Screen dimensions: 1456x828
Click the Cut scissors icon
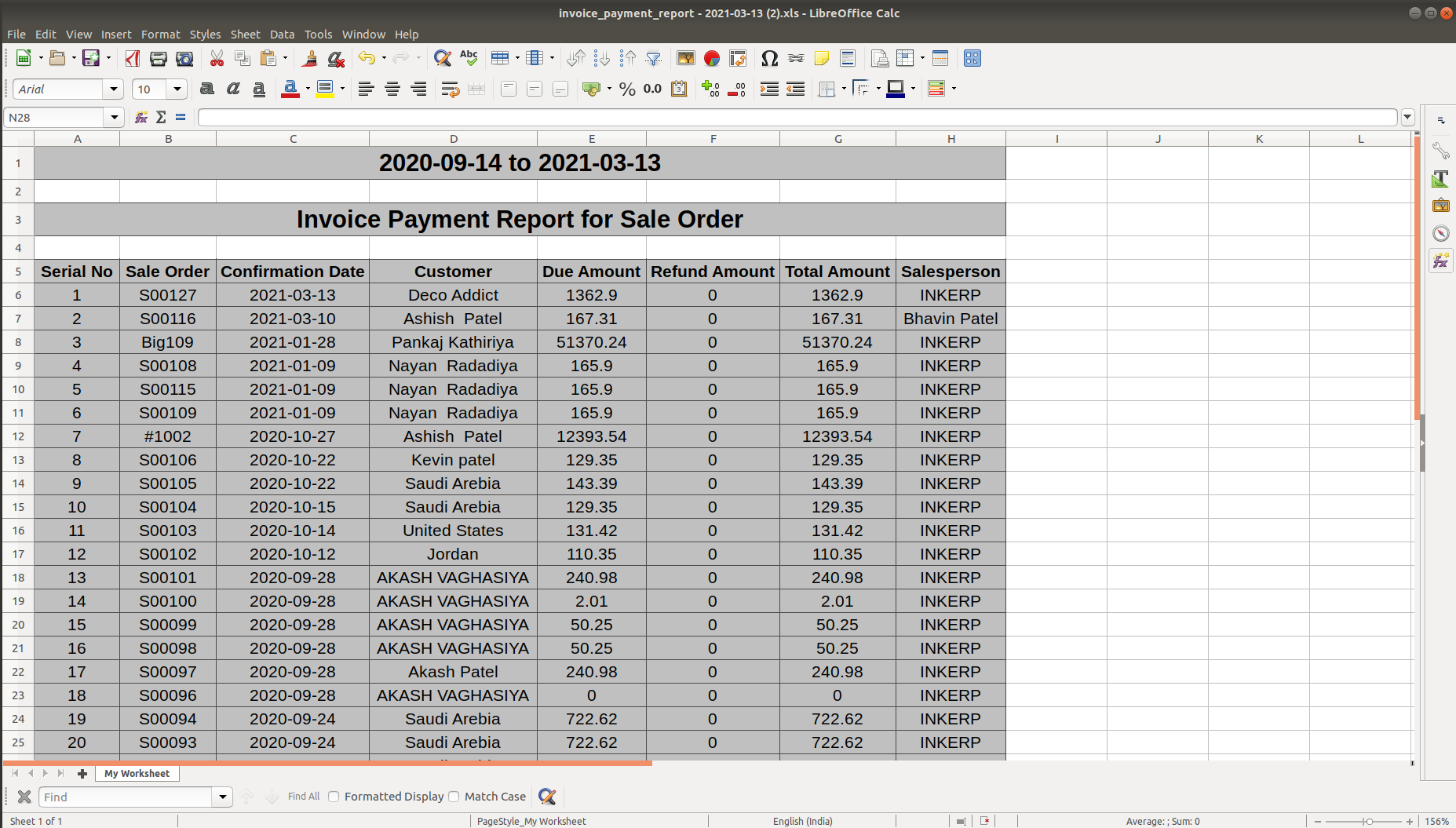coord(217,59)
